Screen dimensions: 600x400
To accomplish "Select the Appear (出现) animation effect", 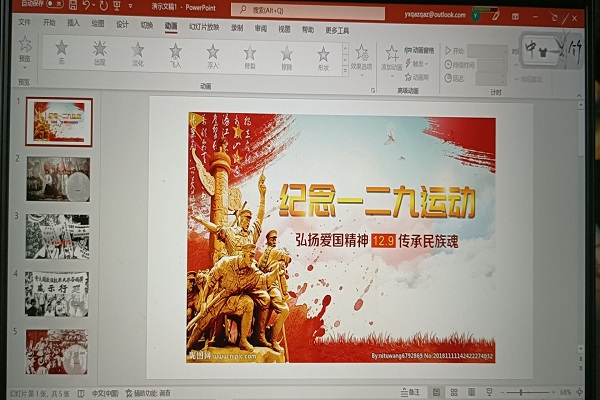I will [x=99, y=50].
